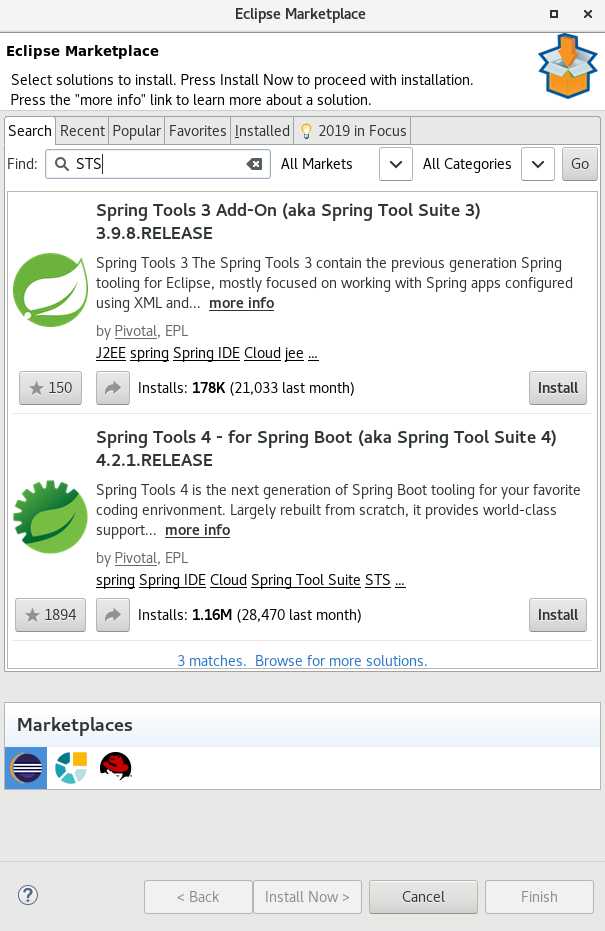Click the magnifier icon in Find field
Viewport: 605px width, 931px height.
(62, 164)
